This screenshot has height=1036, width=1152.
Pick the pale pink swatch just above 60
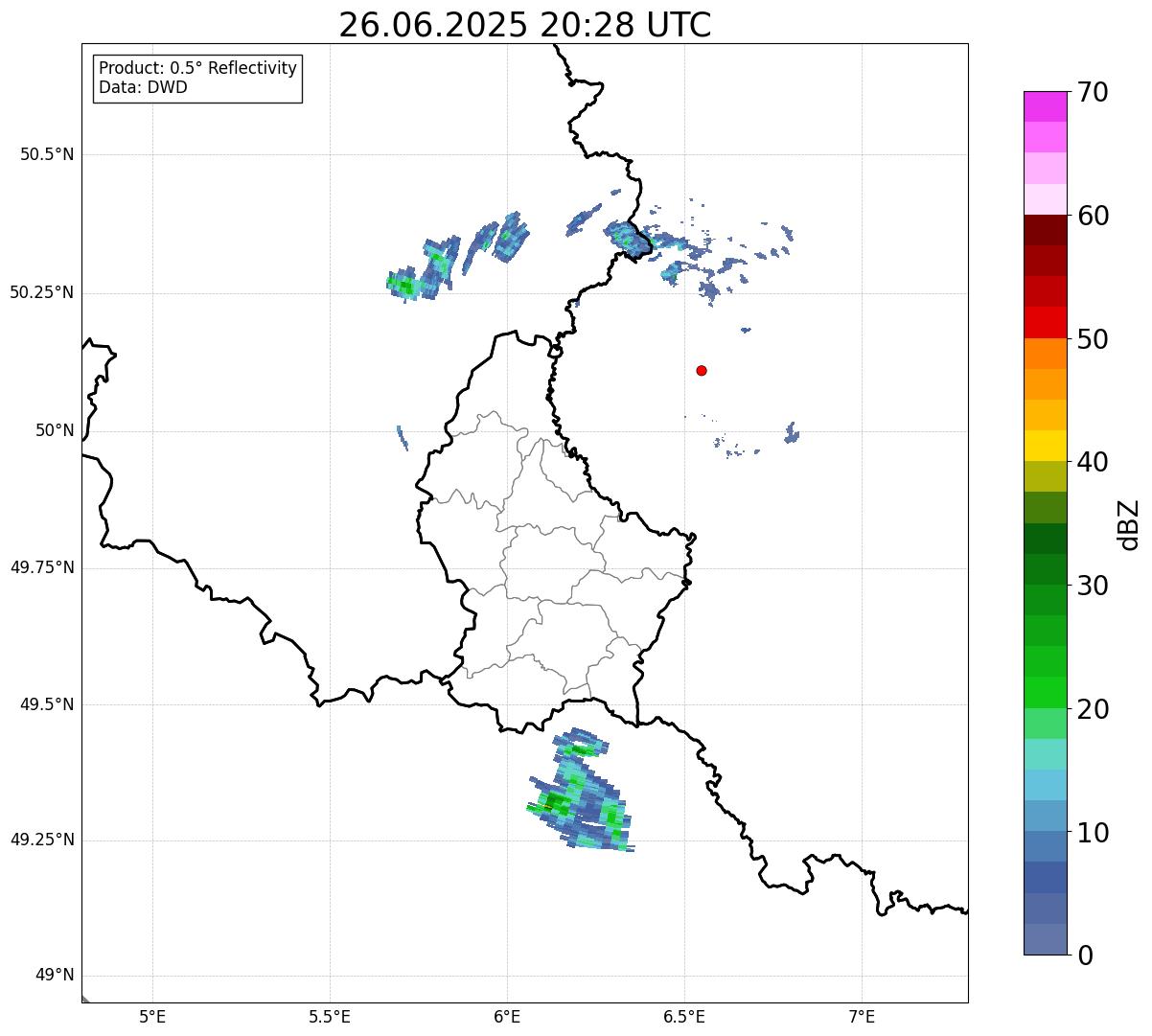coord(1045,199)
